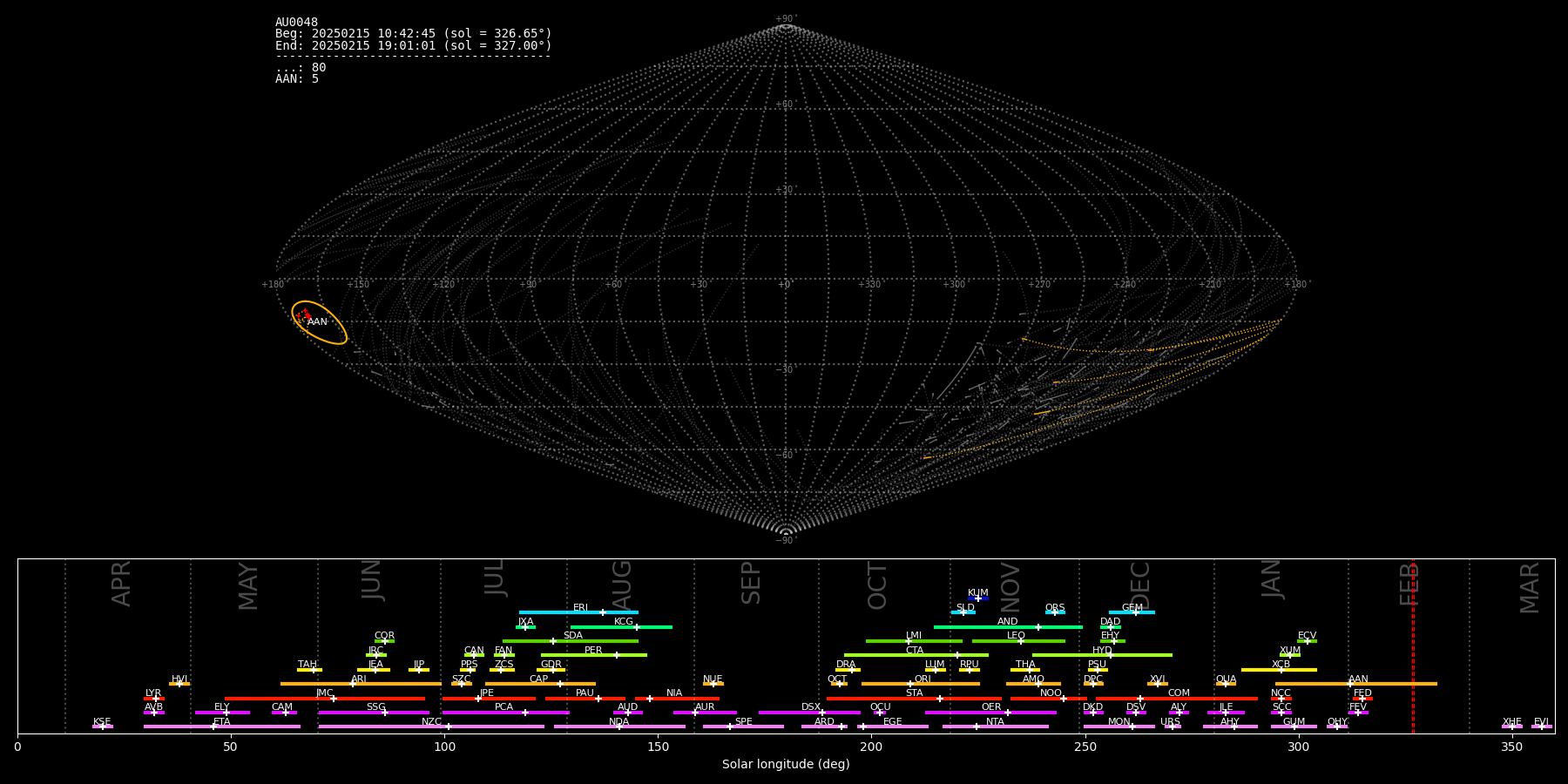This screenshot has height=784, width=1568.
Task: Click the DSX shower label
Action: (x=811, y=707)
